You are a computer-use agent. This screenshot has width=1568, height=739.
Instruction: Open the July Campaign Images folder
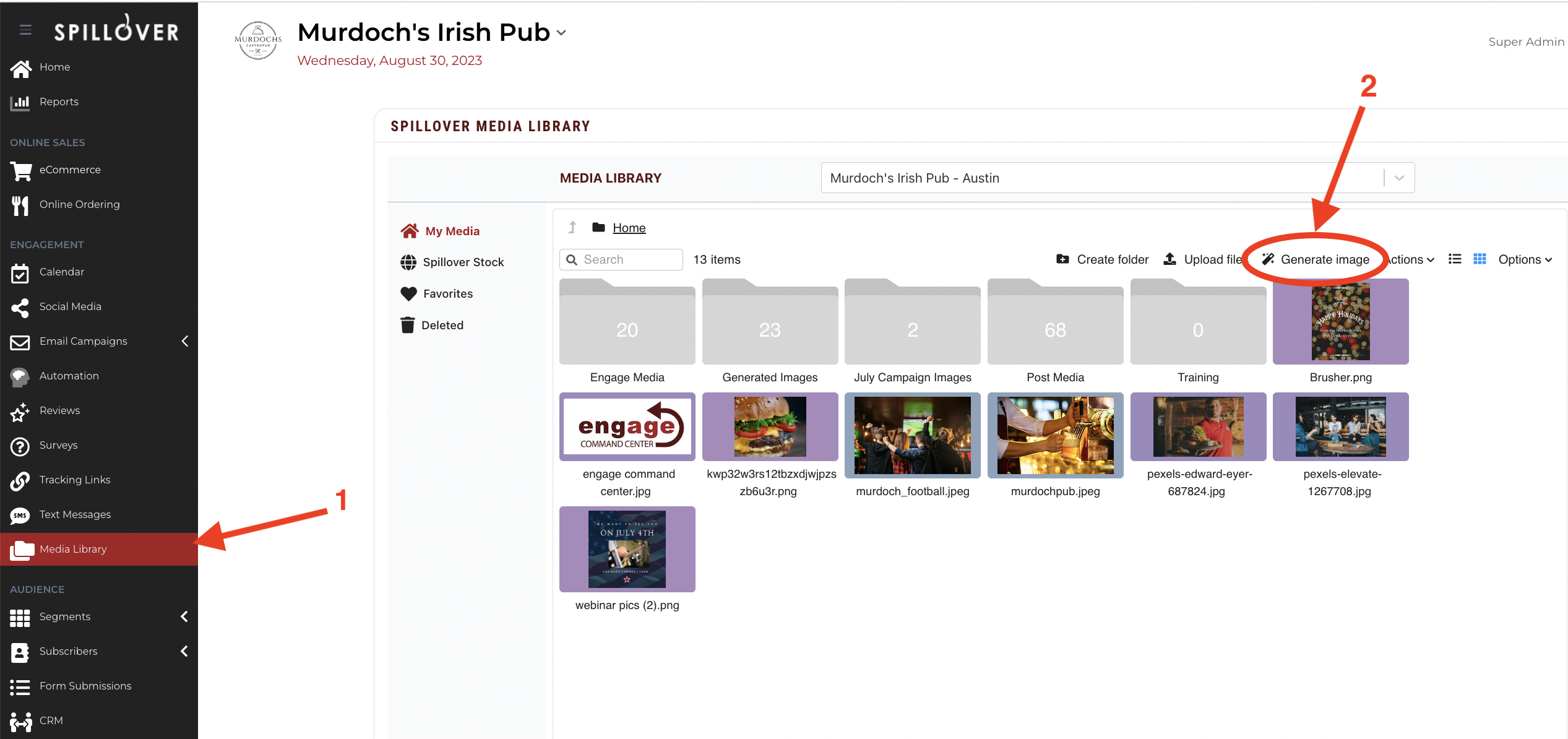(x=913, y=322)
